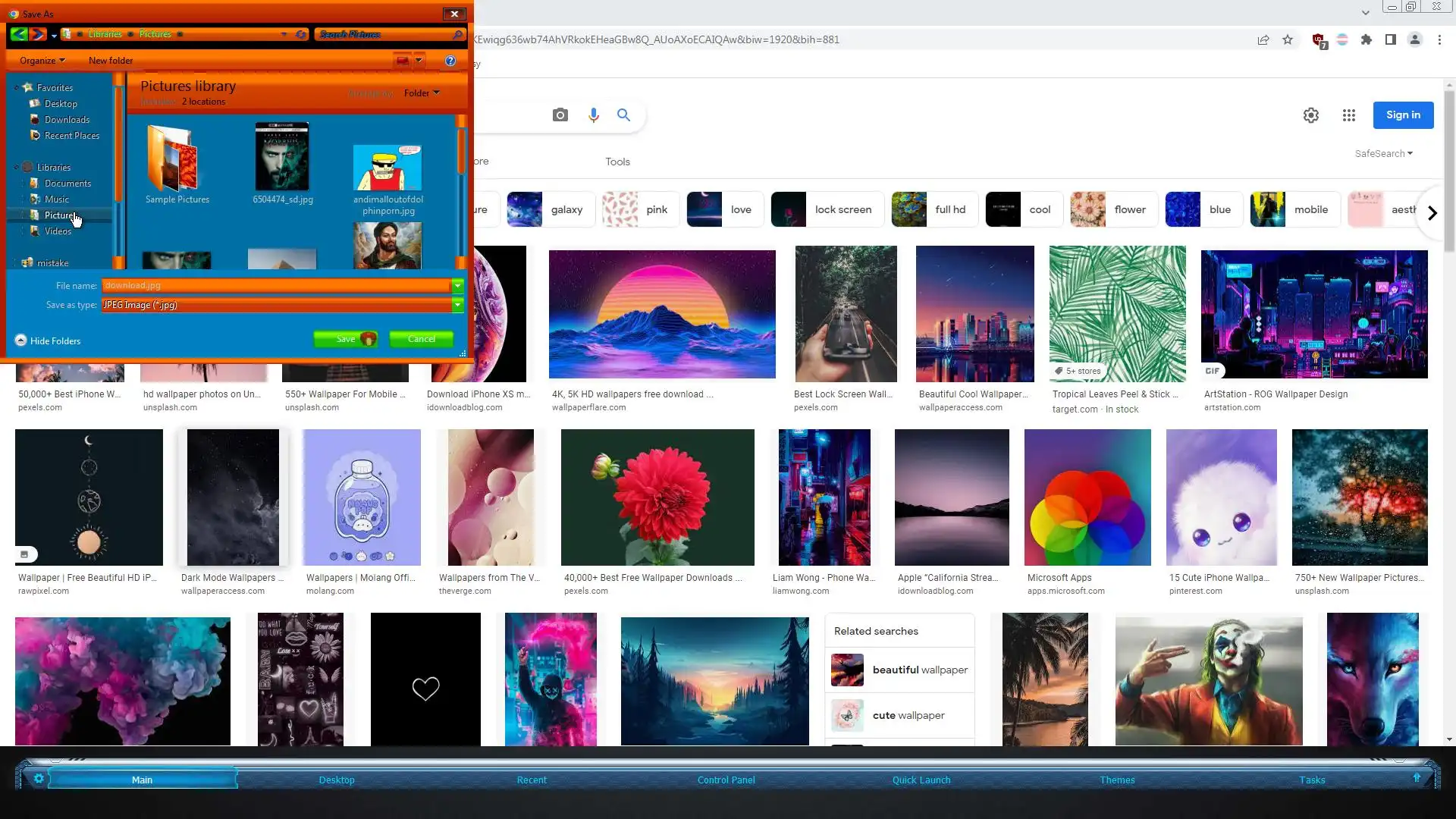Open Google quick settings gear icon

coord(1311,115)
